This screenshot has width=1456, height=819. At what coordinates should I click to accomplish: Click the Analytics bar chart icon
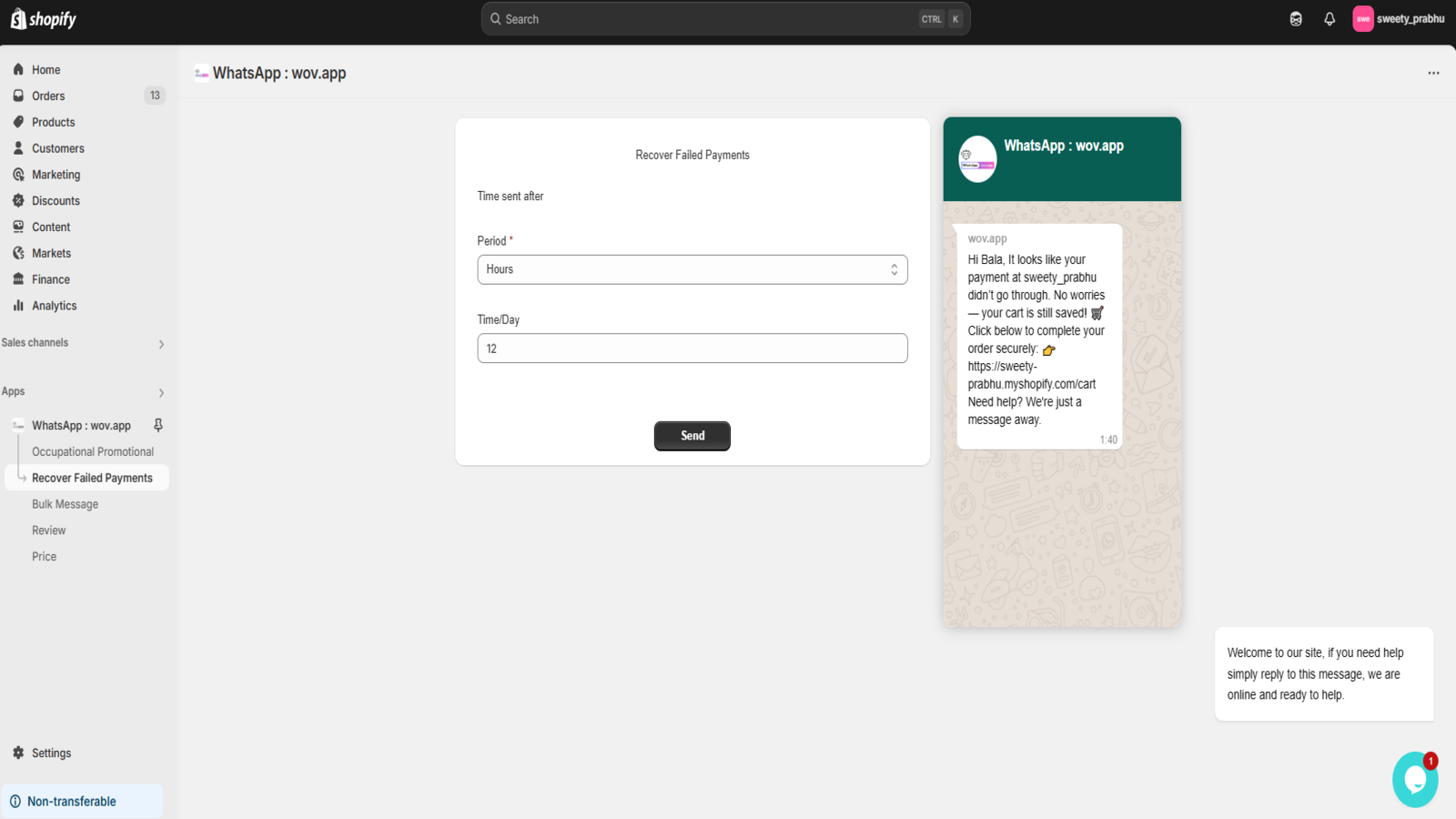(18, 306)
